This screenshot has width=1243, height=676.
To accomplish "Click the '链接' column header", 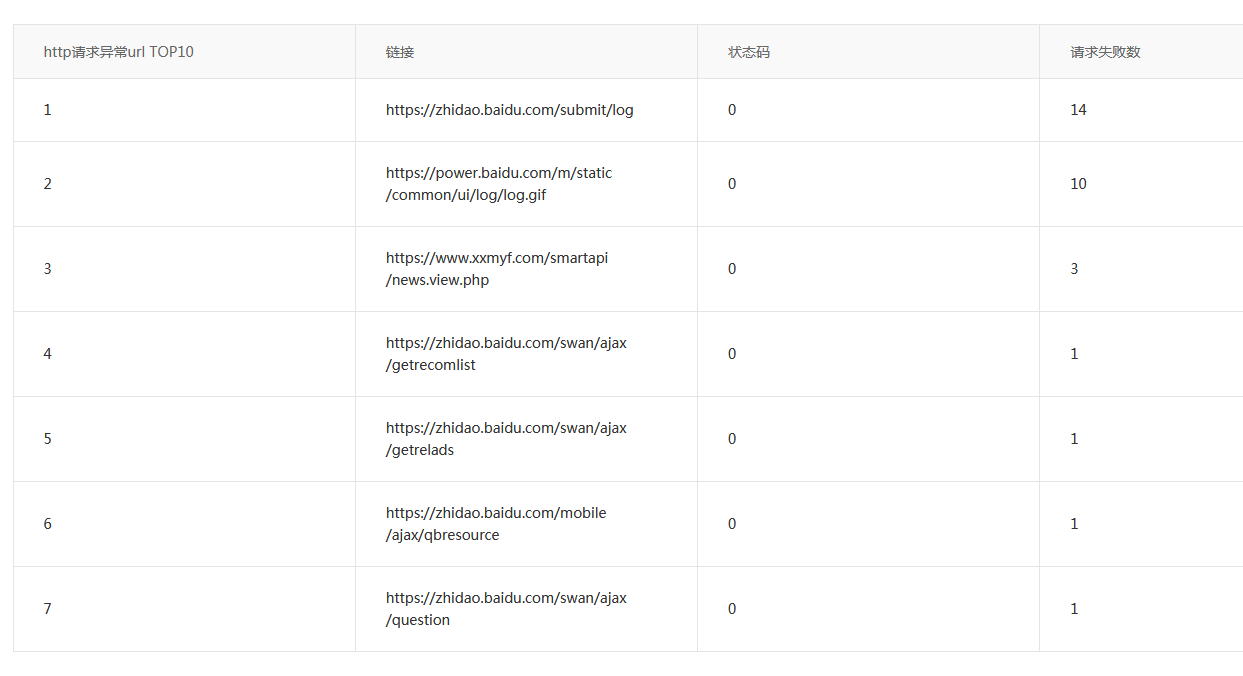I will click(400, 52).
